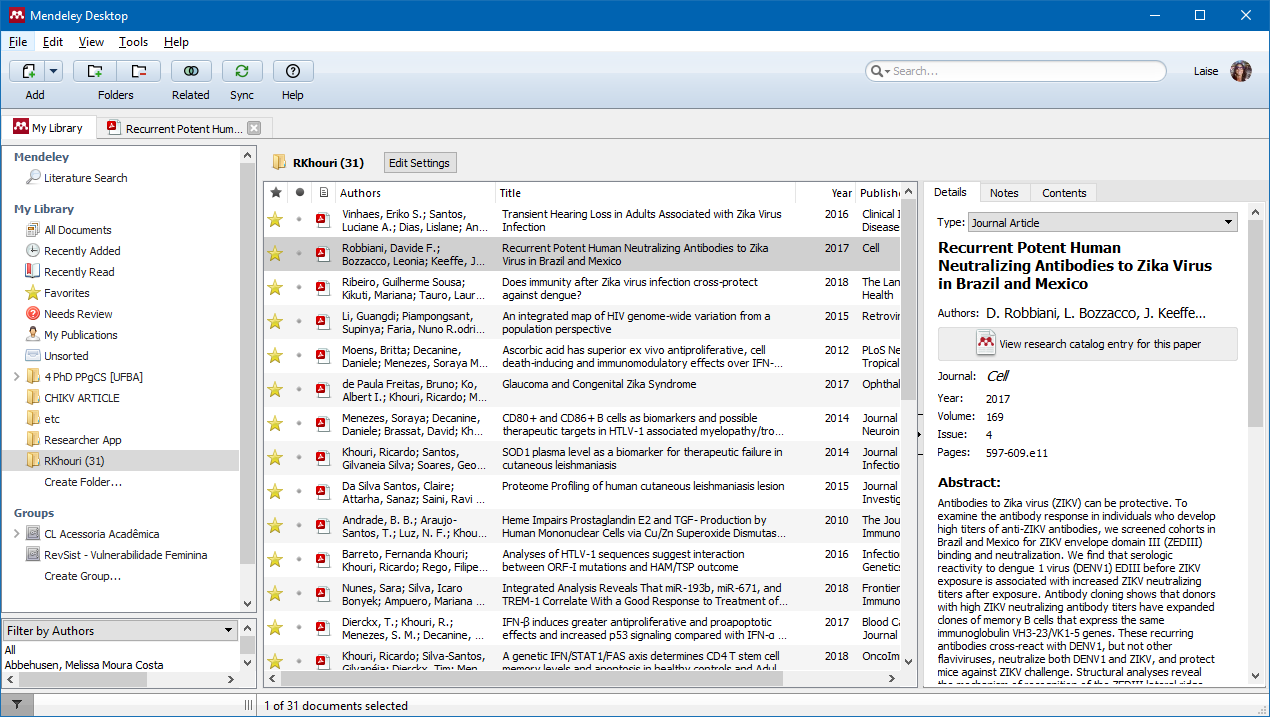1270x717 pixels.
Task: Open the Add button dropdown arrow
Action: tap(54, 71)
